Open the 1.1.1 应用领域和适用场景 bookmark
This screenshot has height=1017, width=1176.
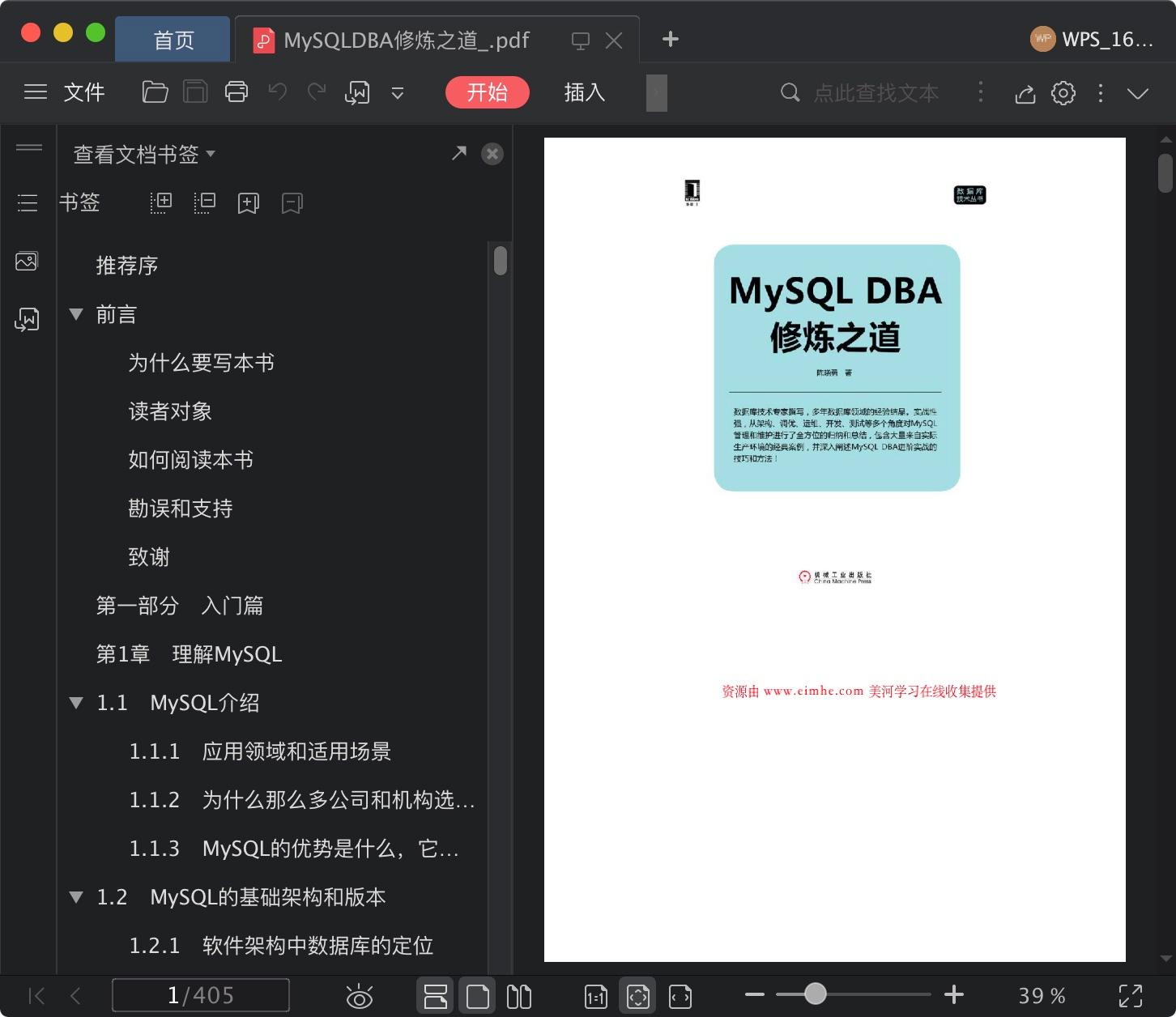click(260, 751)
